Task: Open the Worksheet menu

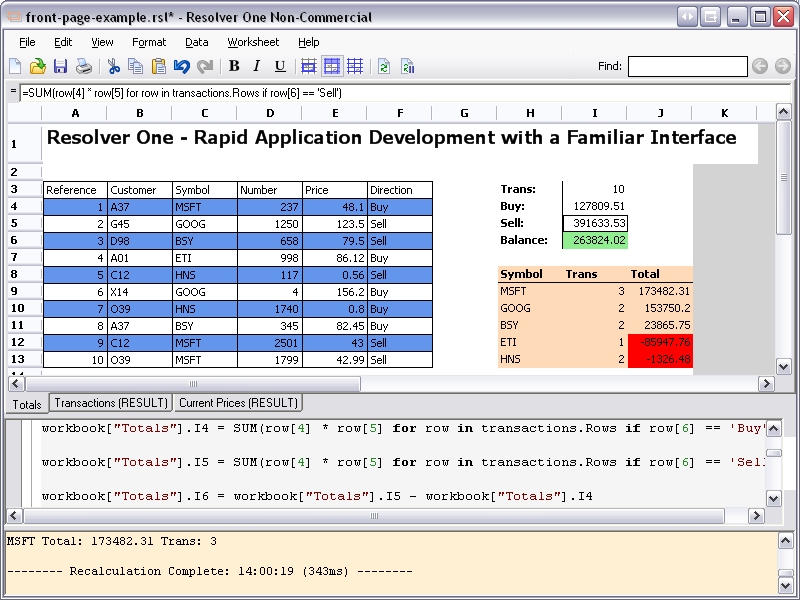Action: pyautogui.click(x=253, y=42)
